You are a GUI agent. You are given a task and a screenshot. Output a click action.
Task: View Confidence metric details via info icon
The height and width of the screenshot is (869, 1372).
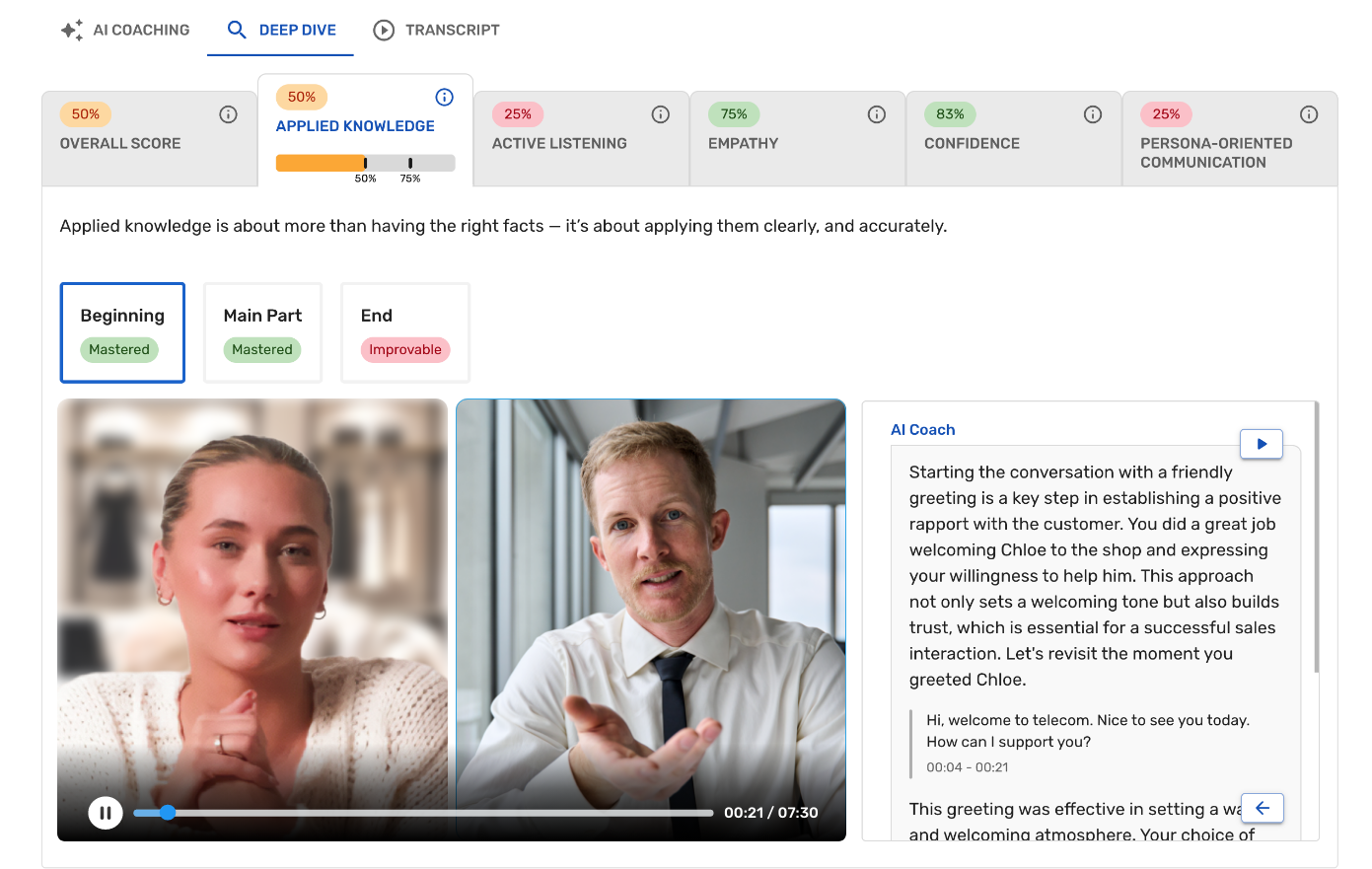point(1092,113)
